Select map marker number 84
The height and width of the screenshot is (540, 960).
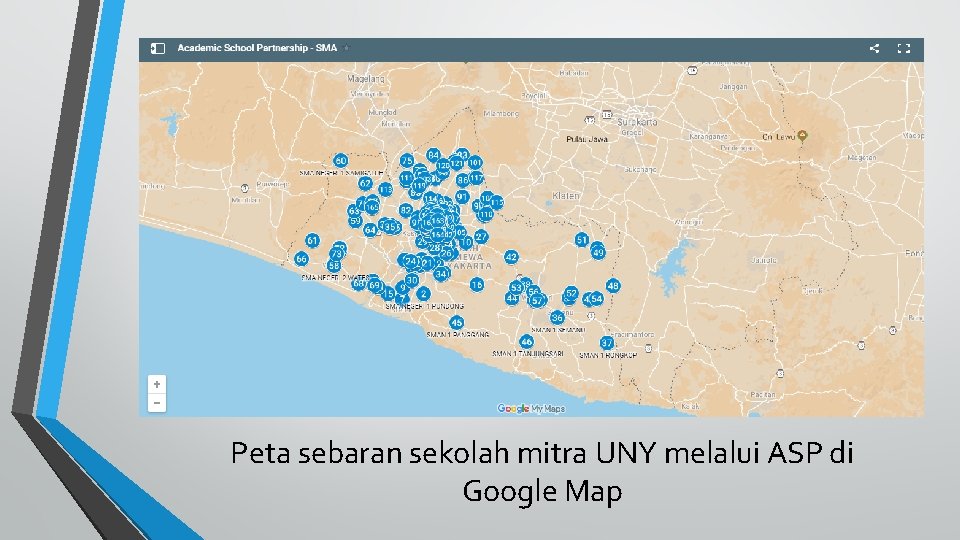tap(433, 155)
